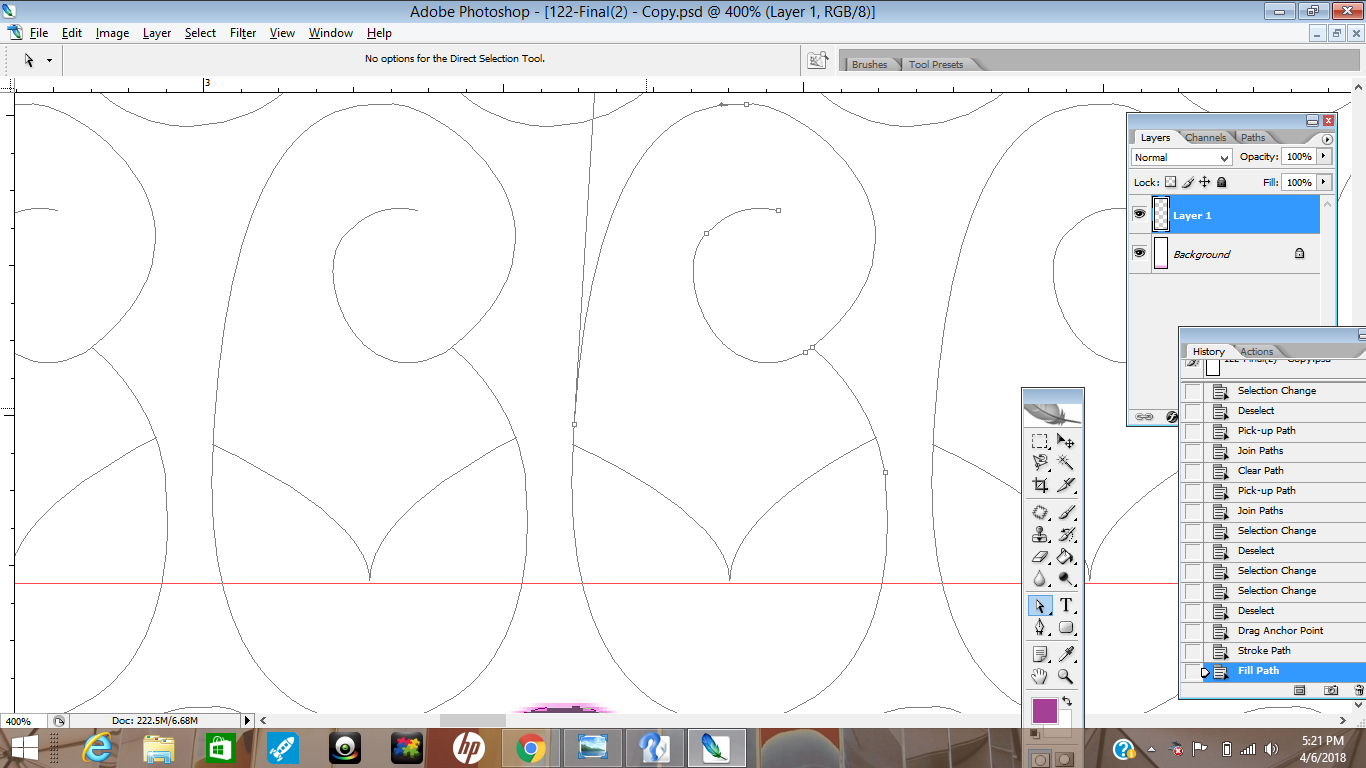Switch to the Actions tab
Viewport: 1366px width, 768px height.
coord(1257,351)
